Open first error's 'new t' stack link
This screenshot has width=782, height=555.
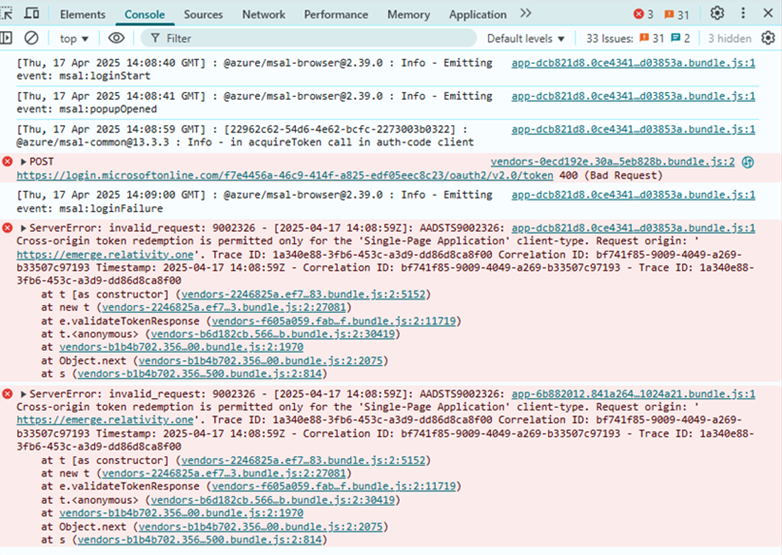(224, 307)
